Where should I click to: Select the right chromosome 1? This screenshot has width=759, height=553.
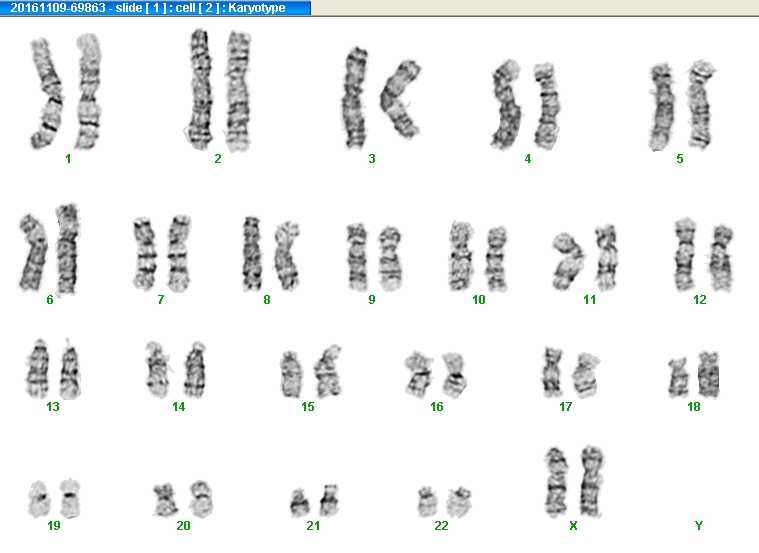[89, 91]
